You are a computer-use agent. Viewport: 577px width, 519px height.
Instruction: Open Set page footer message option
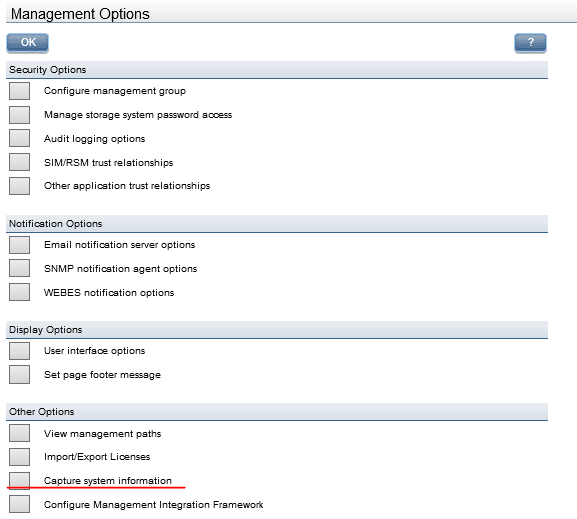[x=20, y=375]
